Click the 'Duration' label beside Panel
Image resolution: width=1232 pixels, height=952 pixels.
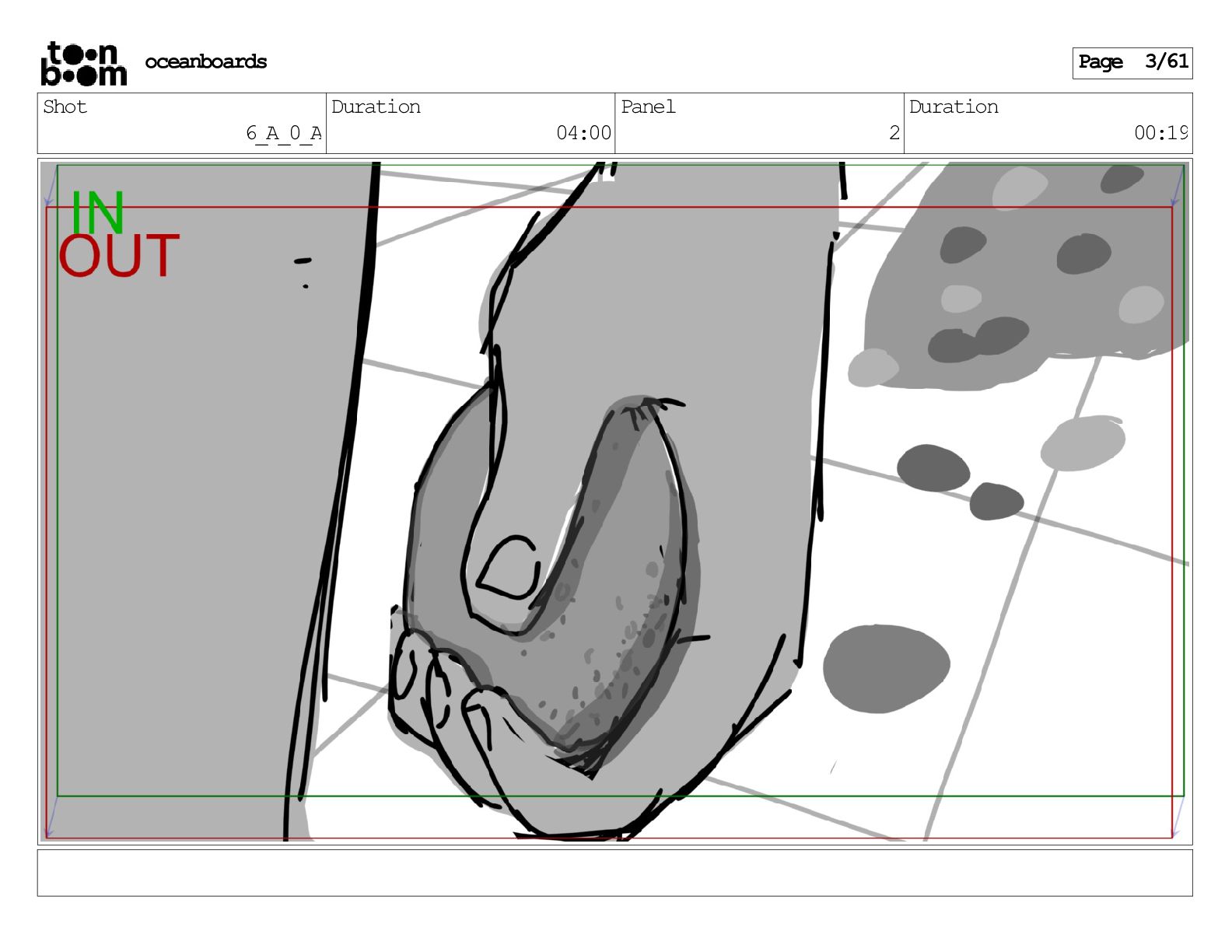click(x=954, y=107)
